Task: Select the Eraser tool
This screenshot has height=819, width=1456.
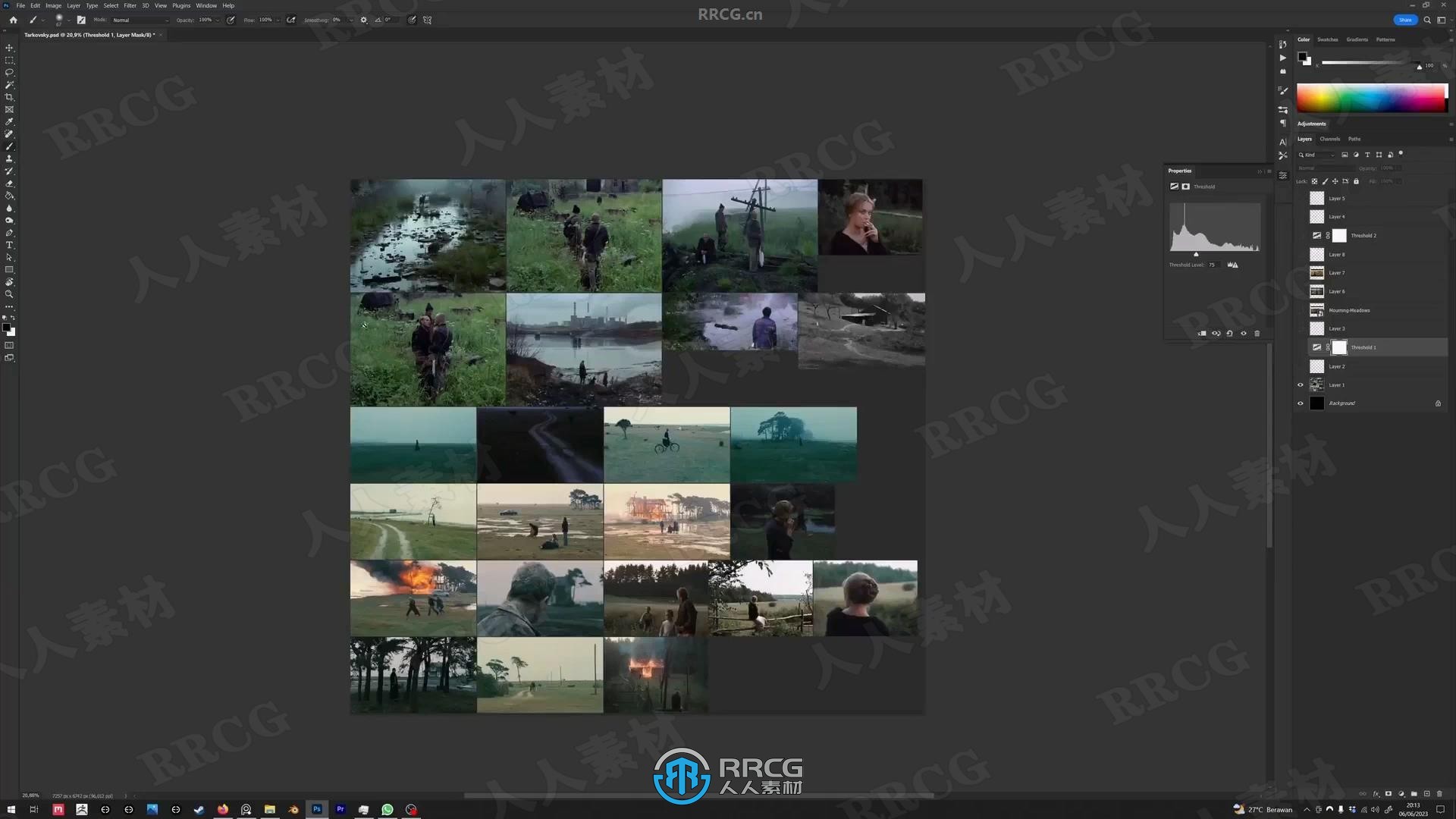Action: 9,184
